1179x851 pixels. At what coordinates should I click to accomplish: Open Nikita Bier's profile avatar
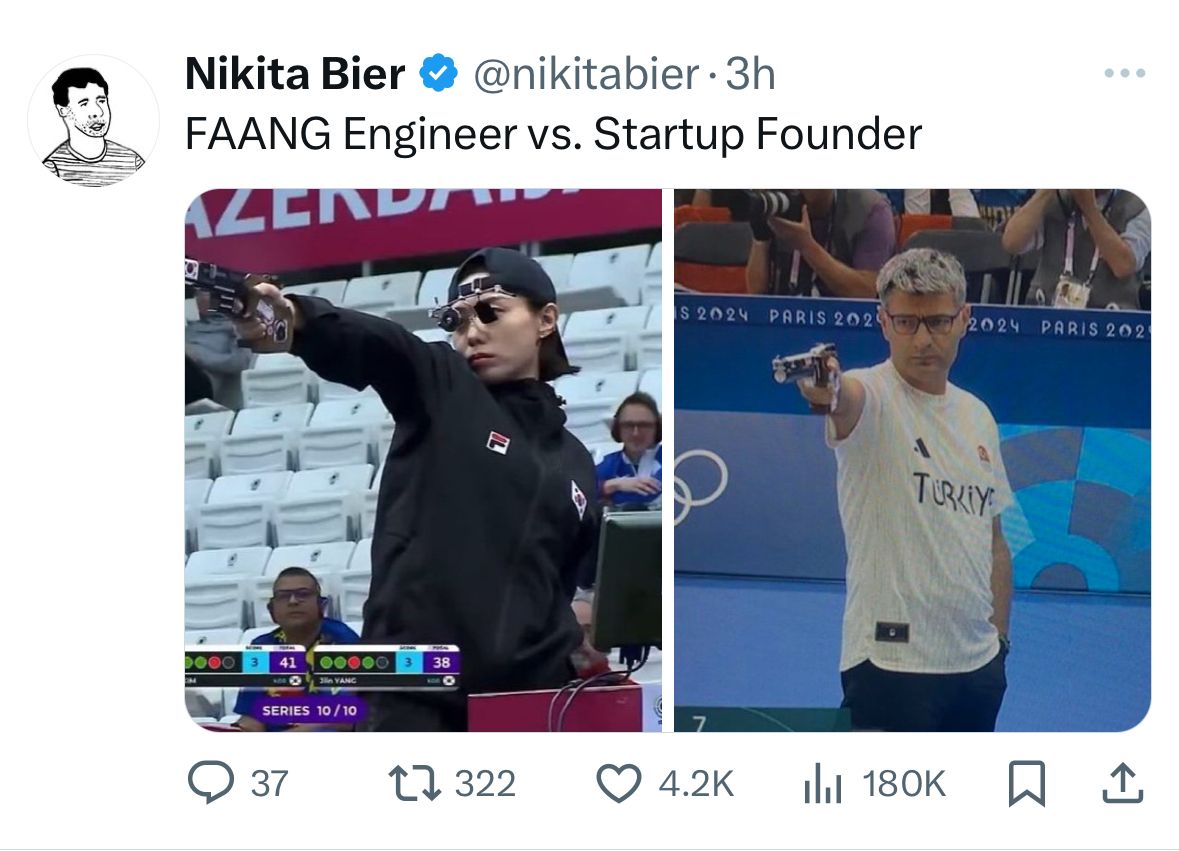(93, 121)
